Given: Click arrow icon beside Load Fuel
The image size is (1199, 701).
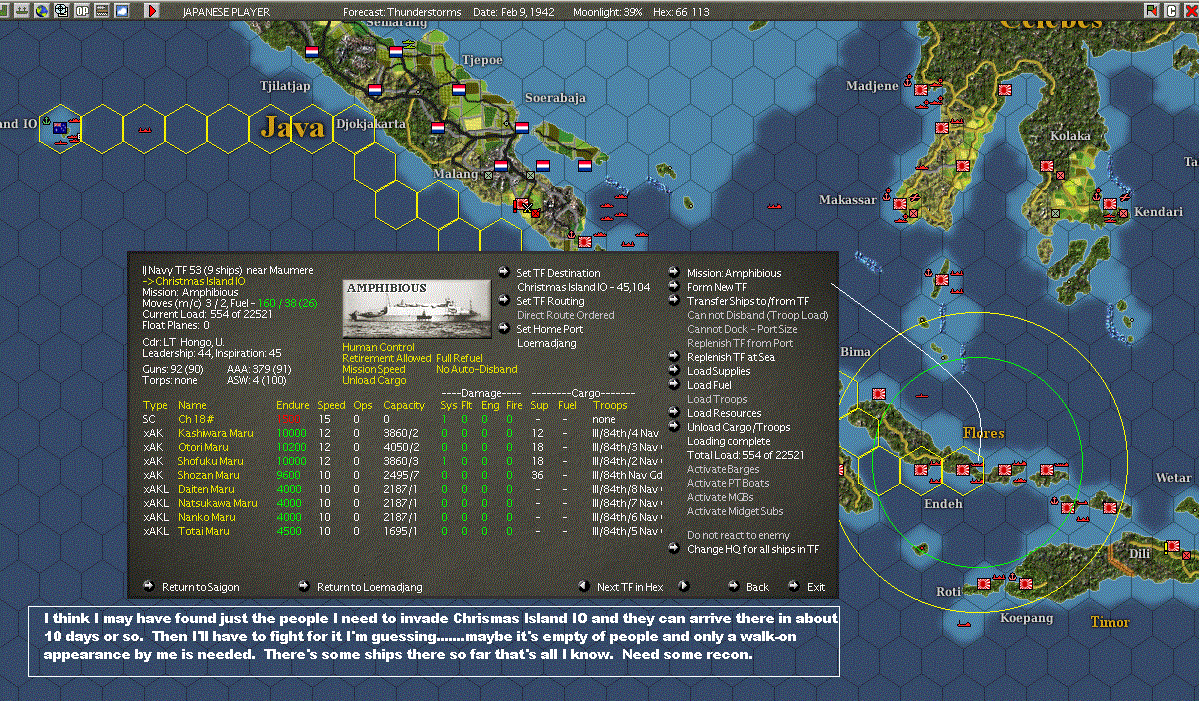Looking at the screenshot, I should [674, 384].
